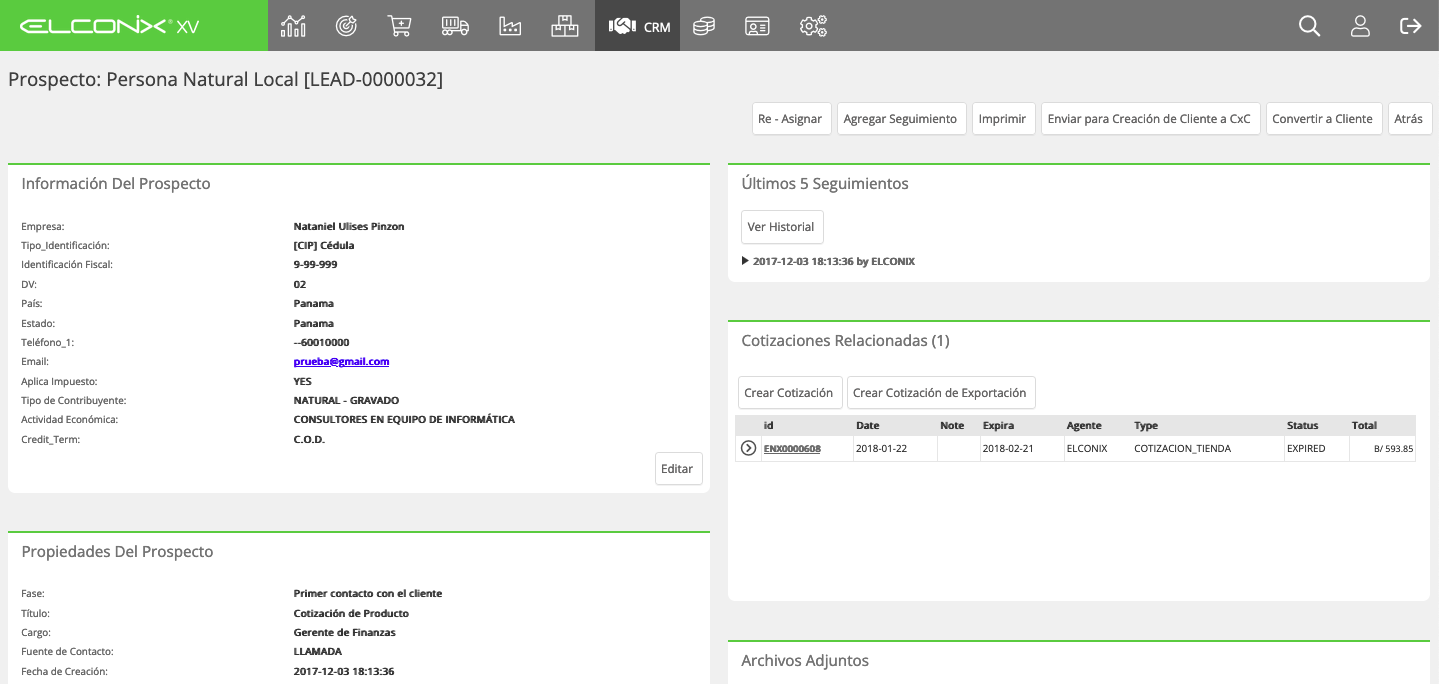Select the CRM tab in navigation
The image size is (1439, 684).
pyautogui.click(x=638, y=26)
